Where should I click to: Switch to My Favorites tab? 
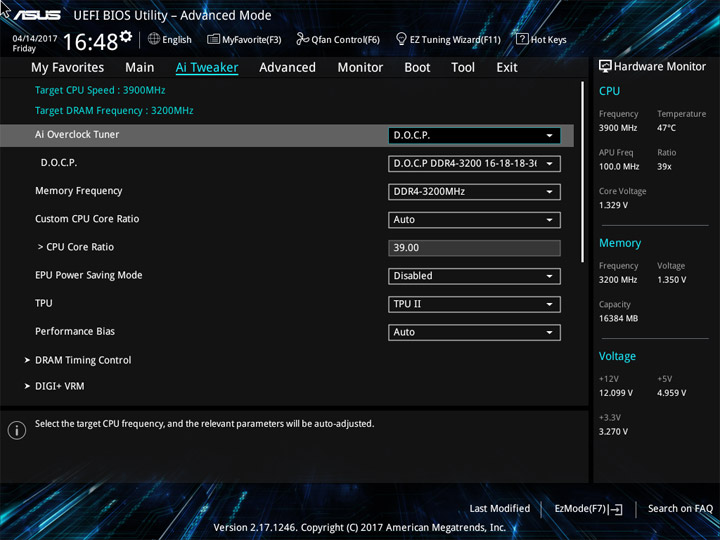(x=68, y=68)
